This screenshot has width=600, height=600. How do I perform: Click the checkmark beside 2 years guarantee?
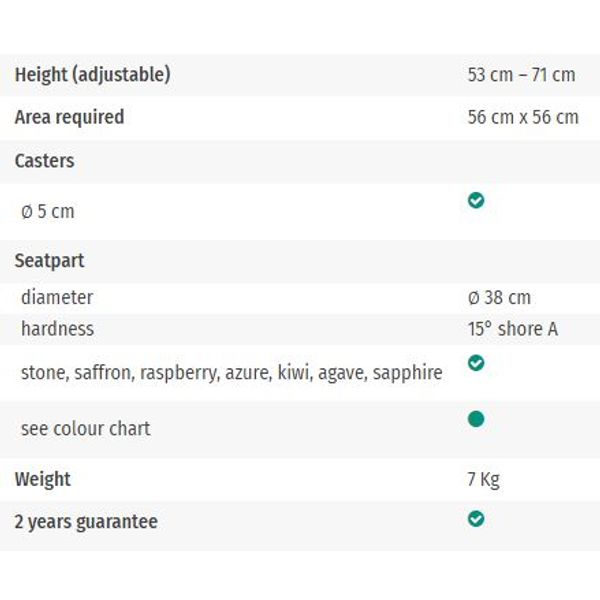pyautogui.click(x=476, y=519)
